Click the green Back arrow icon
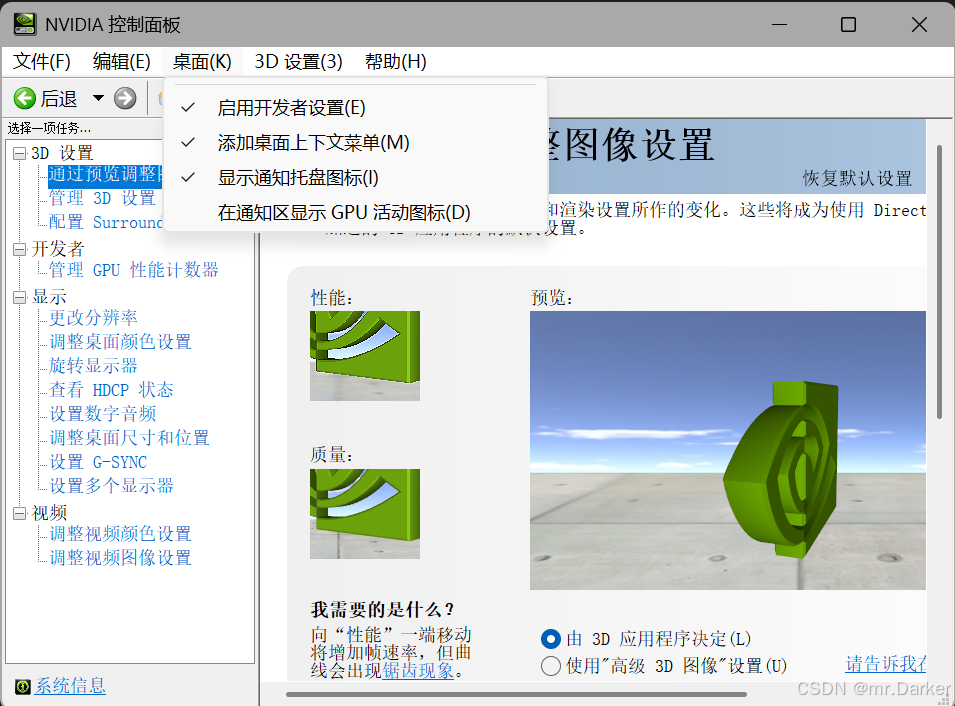The width and height of the screenshot is (955, 706). (x=25, y=98)
